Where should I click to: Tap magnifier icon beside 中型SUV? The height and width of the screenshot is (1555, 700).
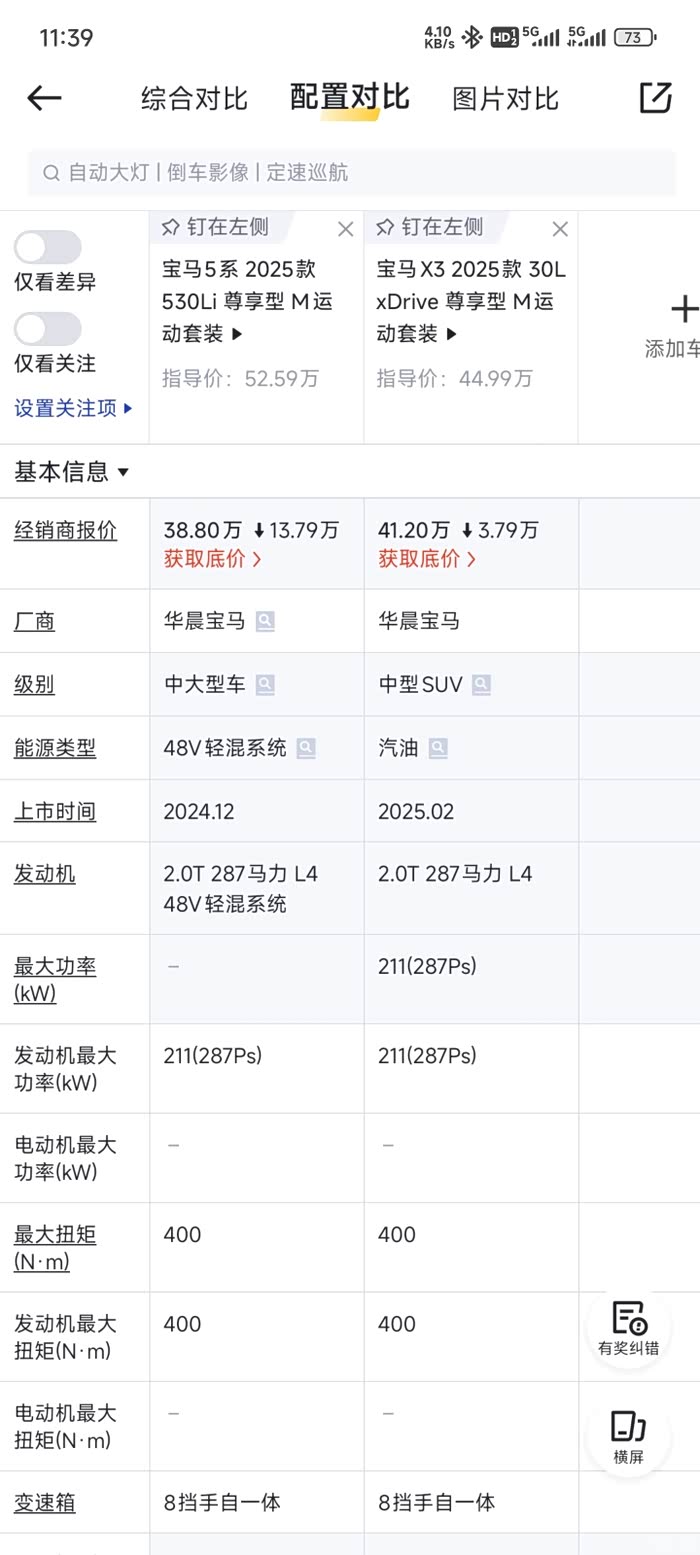coord(481,685)
